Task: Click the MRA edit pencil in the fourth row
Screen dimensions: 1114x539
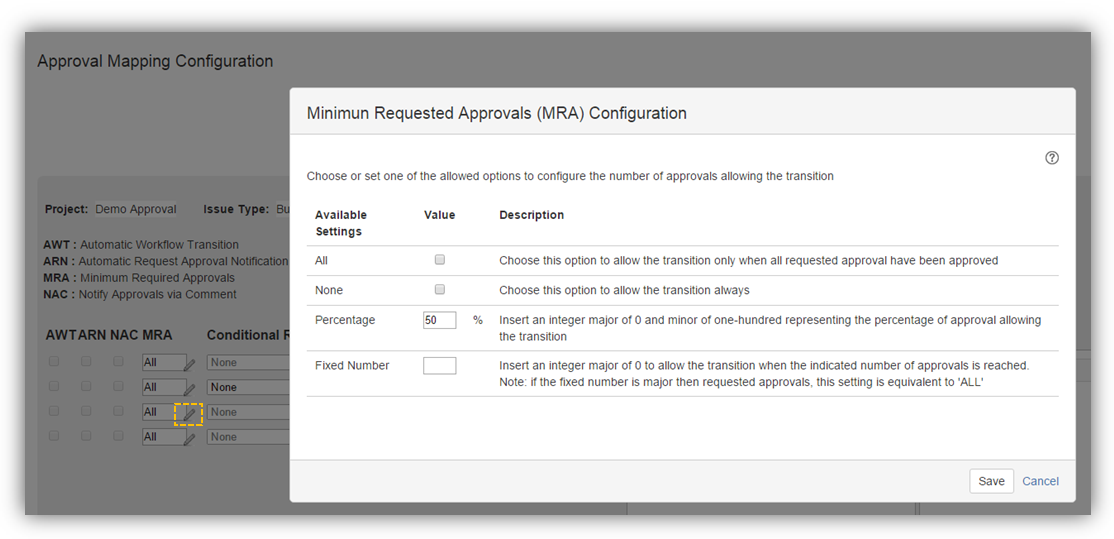Action: tap(190, 438)
